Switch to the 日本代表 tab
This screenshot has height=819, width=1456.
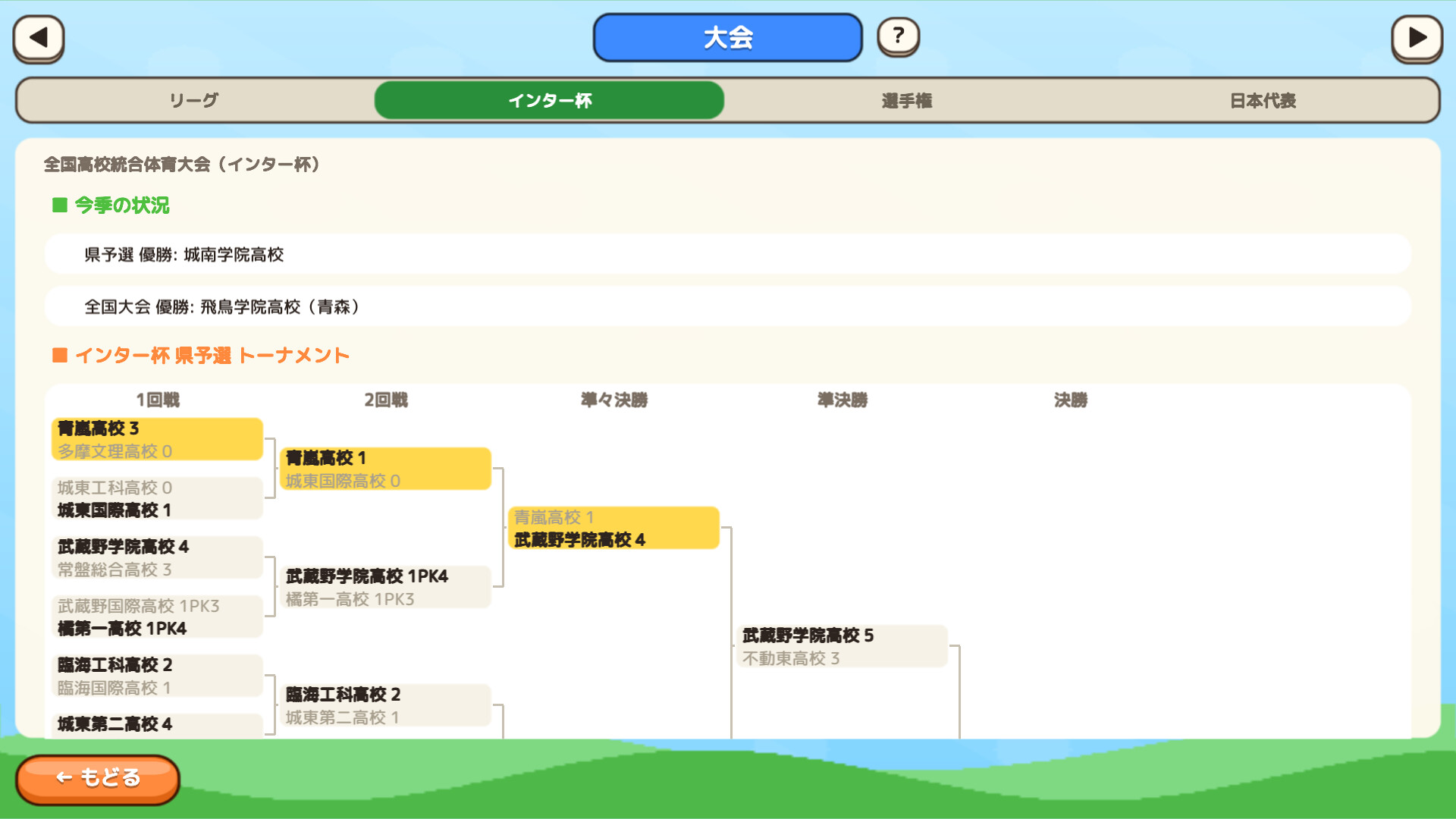tap(1263, 100)
